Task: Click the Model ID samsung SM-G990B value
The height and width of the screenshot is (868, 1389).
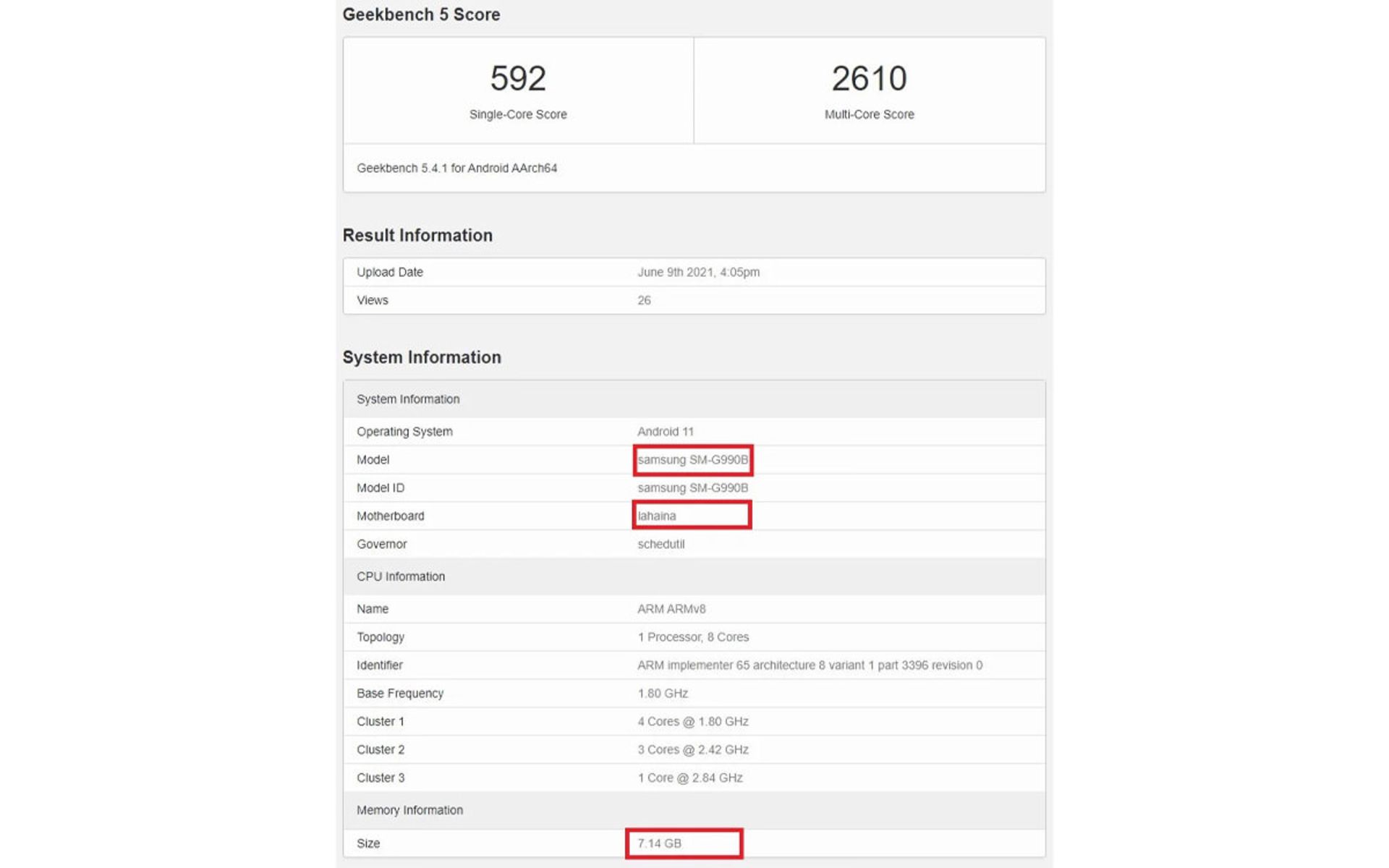Action: click(692, 488)
